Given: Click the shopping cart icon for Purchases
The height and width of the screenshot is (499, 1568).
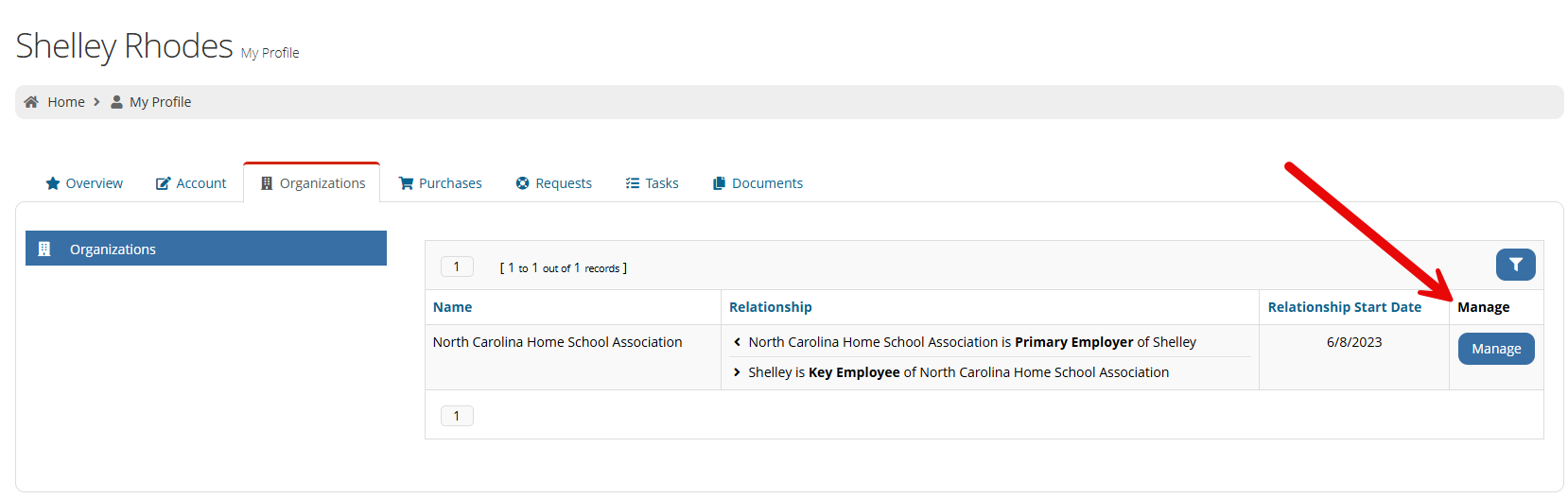Looking at the screenshot, I should coord(406,183).
